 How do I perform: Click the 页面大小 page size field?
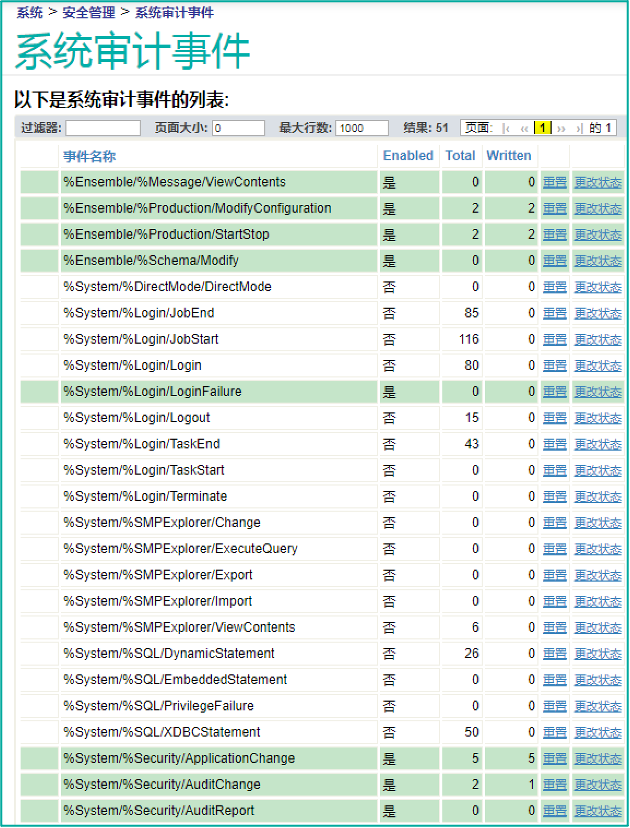(x=238, y=128)
